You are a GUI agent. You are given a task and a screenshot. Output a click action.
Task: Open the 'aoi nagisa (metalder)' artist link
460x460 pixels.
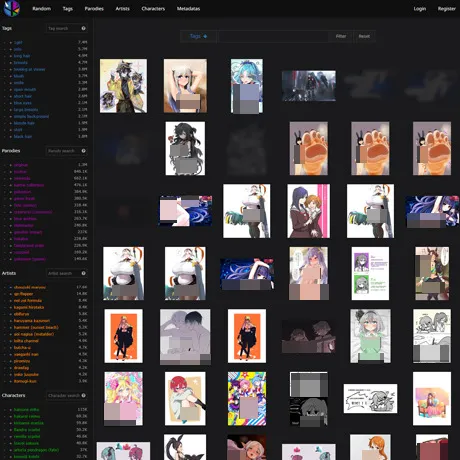(34, 334)
